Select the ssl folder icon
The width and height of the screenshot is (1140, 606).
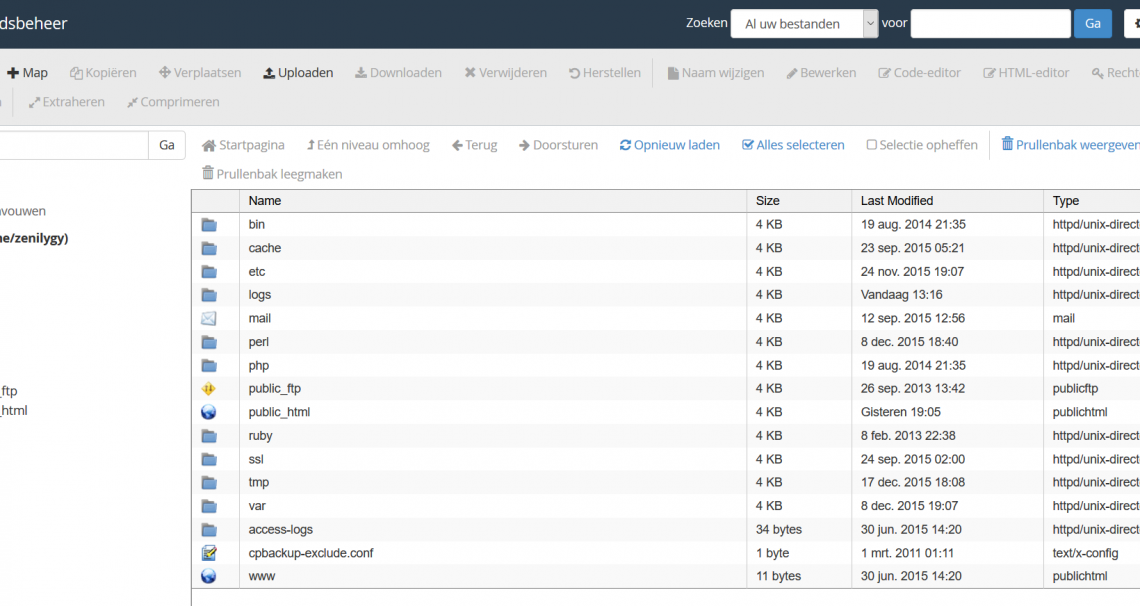click(209, 459)
